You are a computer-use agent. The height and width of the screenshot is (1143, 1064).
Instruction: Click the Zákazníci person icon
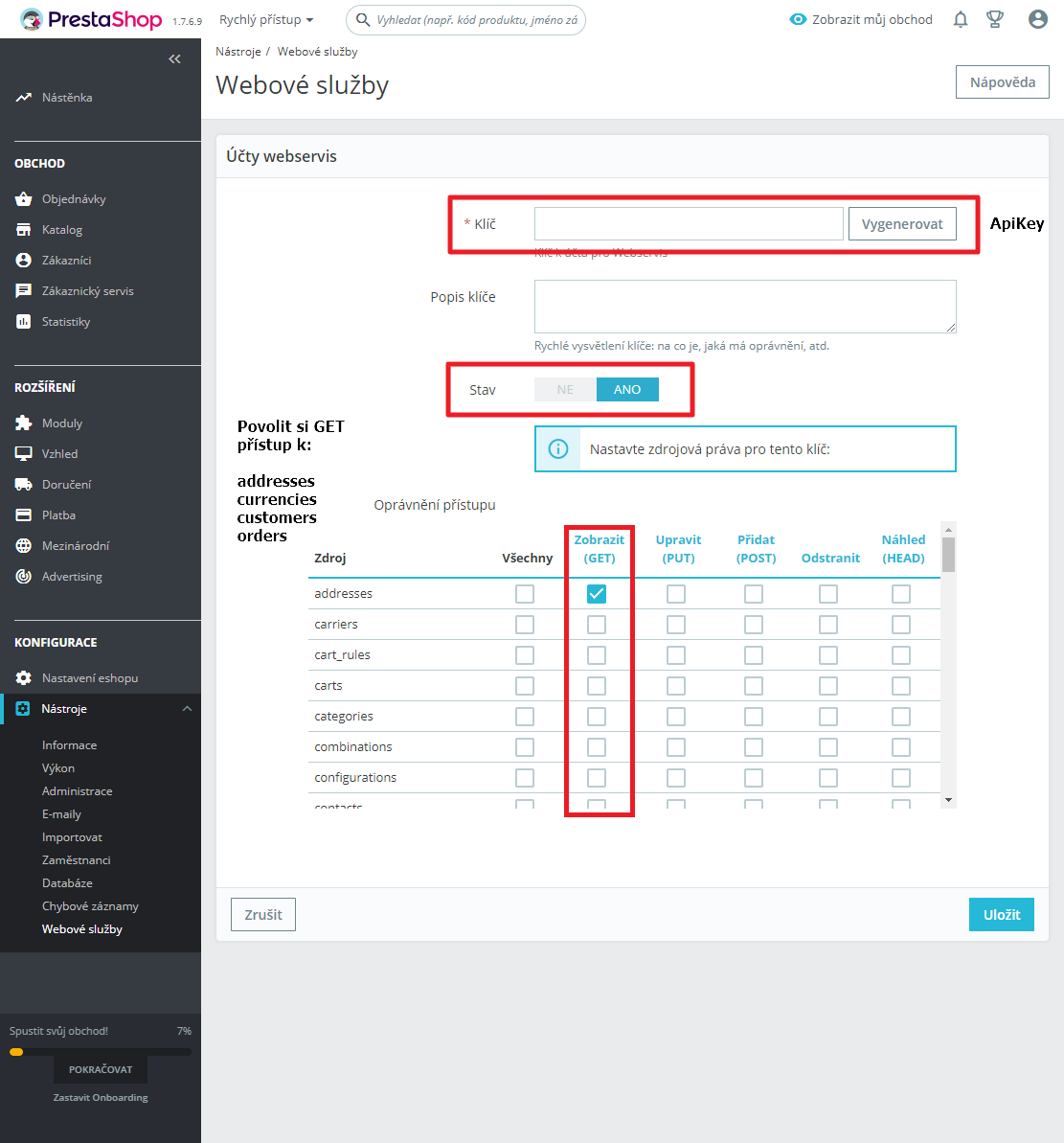pos(23,261)
